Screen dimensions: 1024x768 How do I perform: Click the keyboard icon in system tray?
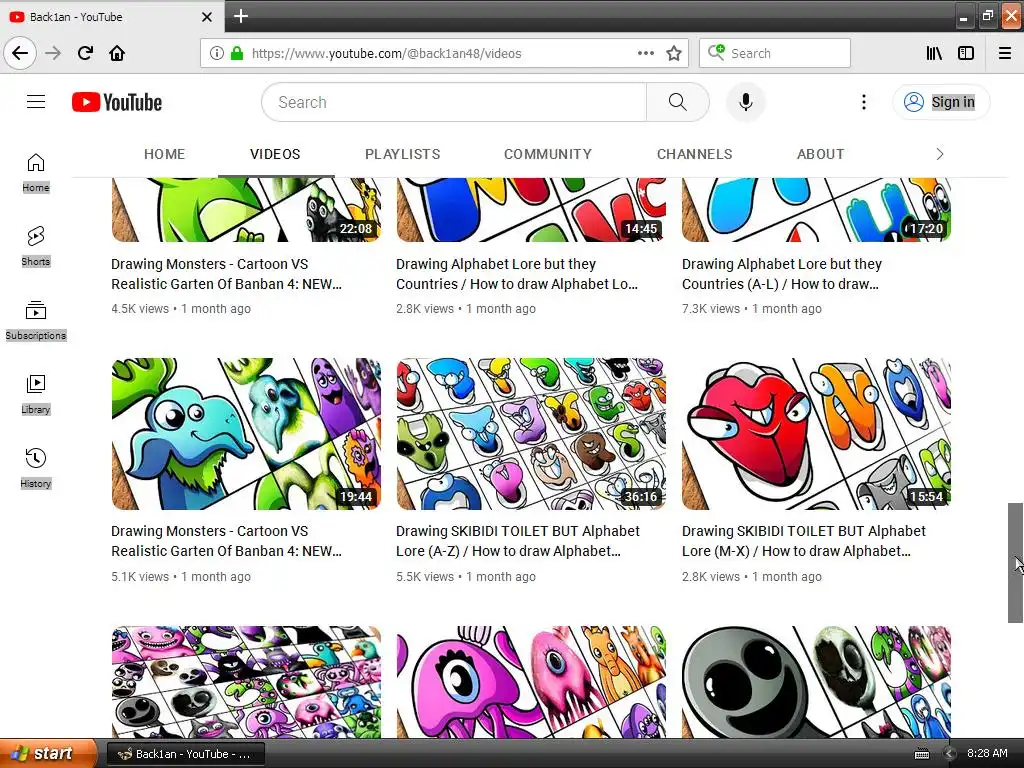921,754
